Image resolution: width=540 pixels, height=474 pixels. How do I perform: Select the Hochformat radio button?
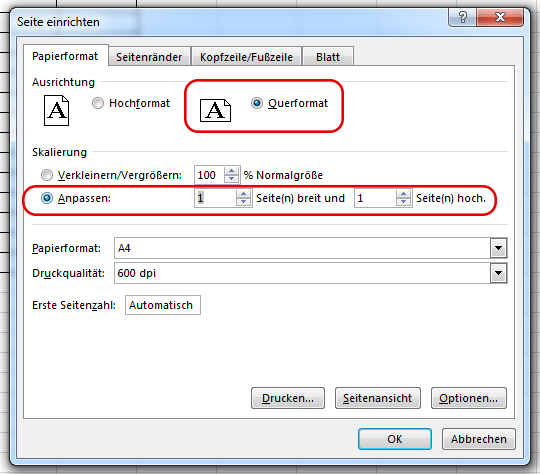tap(98, 103)
